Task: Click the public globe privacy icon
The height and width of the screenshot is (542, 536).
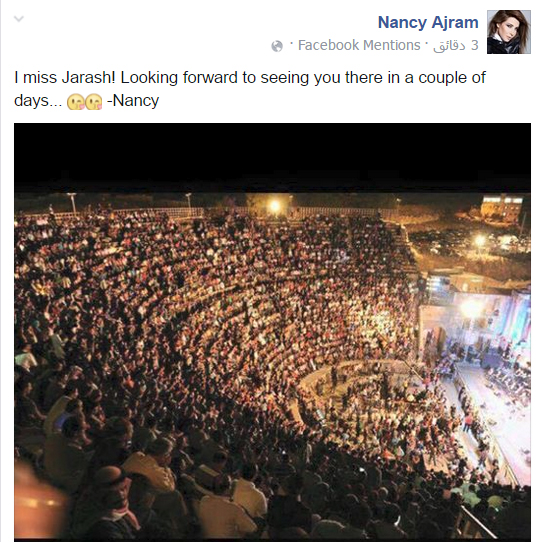Action: (277, 46)
